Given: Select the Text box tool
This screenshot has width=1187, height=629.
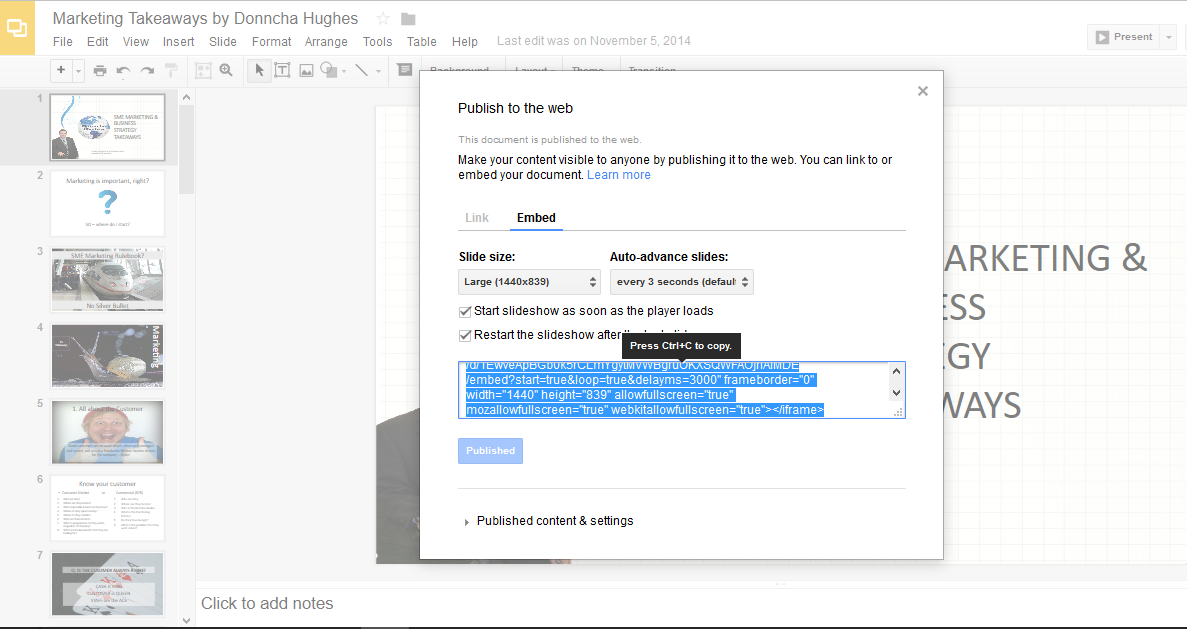Looking at the screenshot, I should (x=282, y=70).
